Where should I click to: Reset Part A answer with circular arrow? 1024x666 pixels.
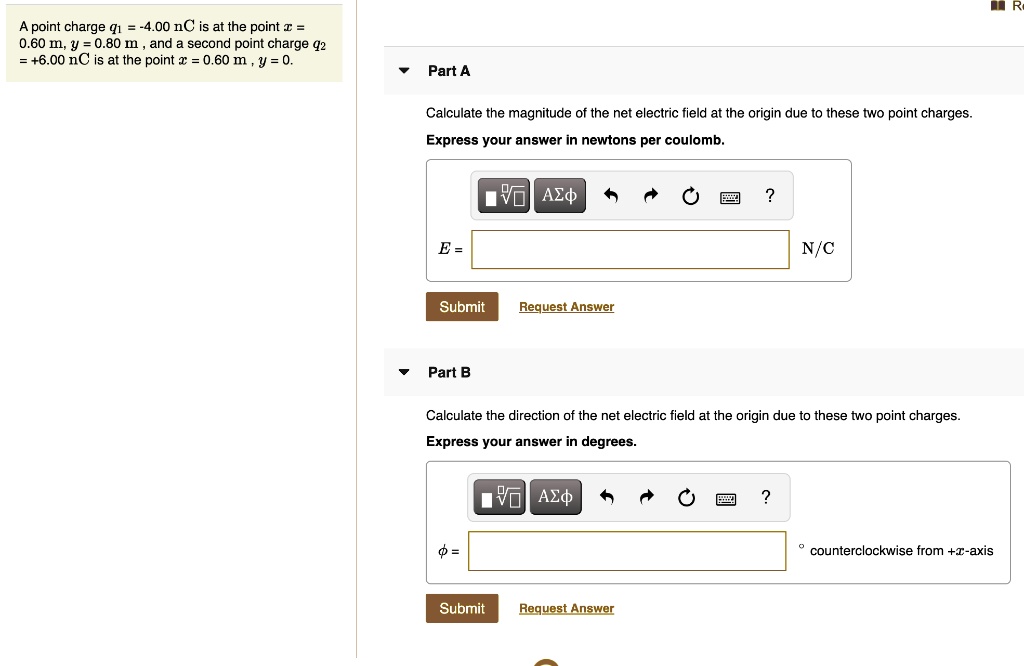click(x=690, y=196)
